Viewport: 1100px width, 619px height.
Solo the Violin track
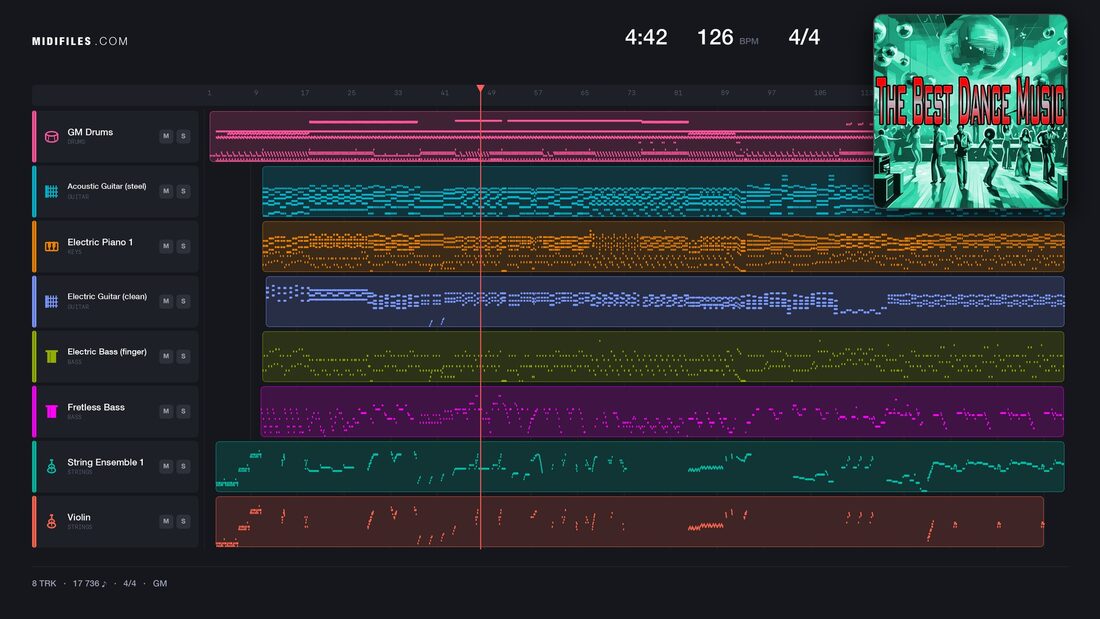point(183,521)
